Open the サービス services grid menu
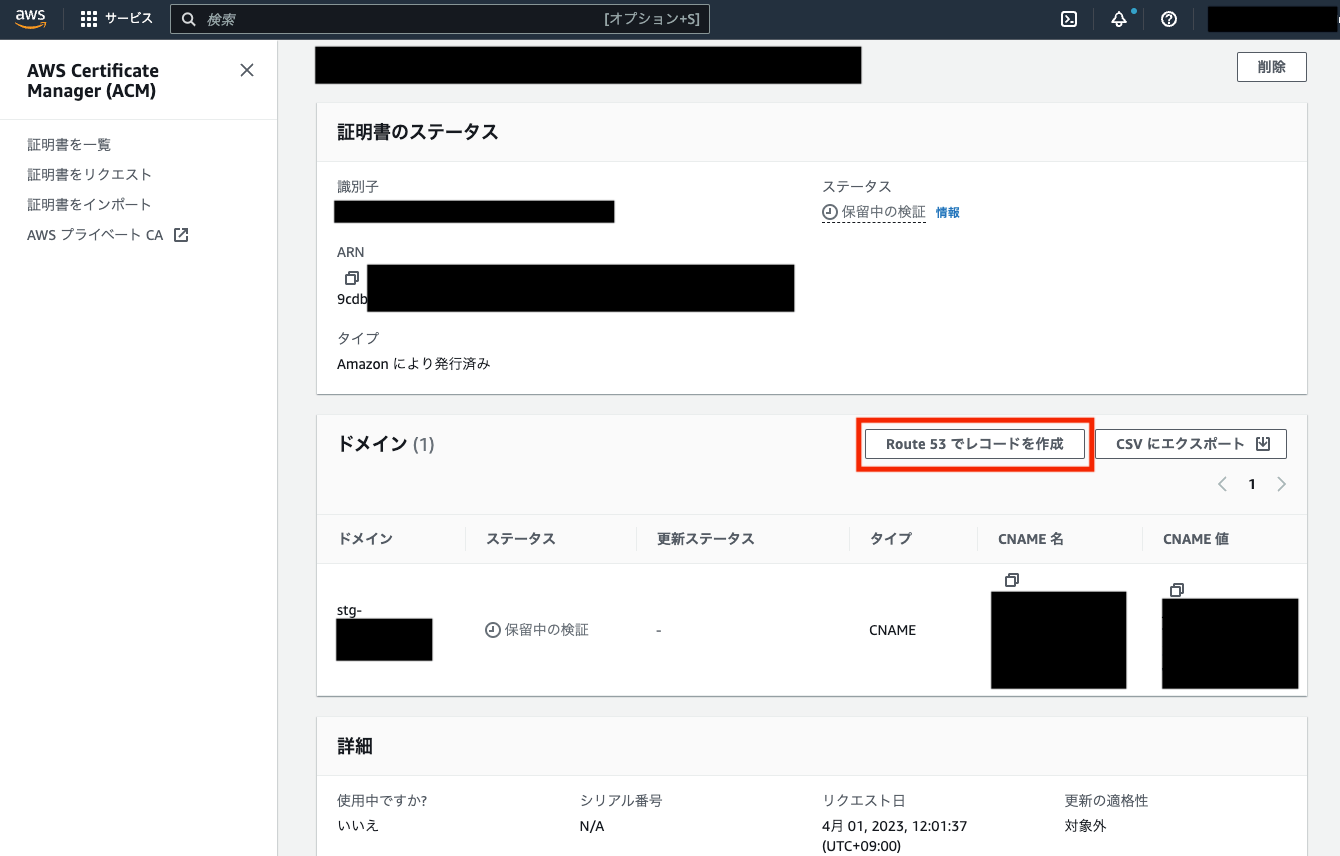The height and width of the screenshot is (856, 1340). (x=116, y=19)
